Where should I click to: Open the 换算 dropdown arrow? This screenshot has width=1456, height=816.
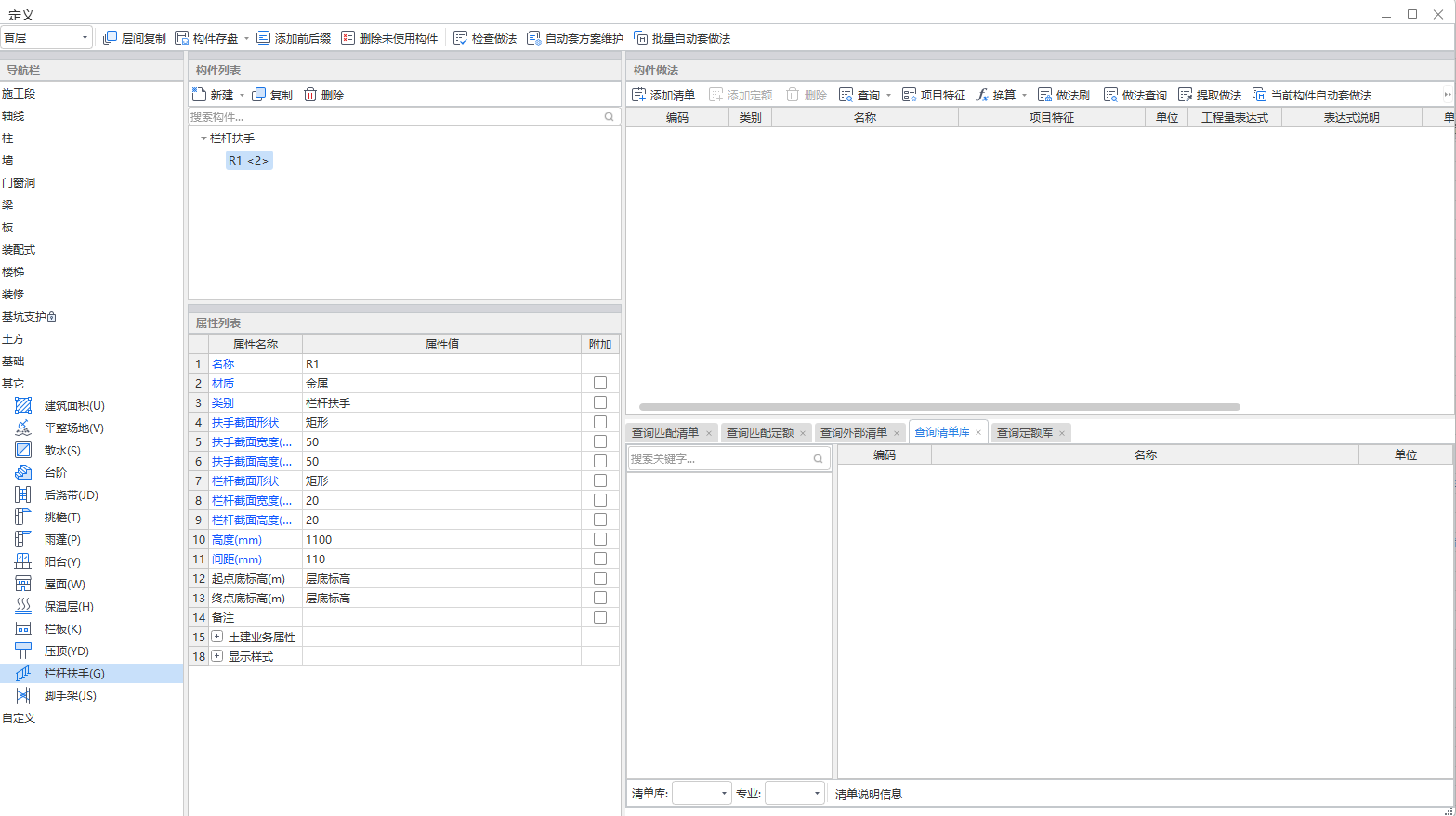[1024, 96]
